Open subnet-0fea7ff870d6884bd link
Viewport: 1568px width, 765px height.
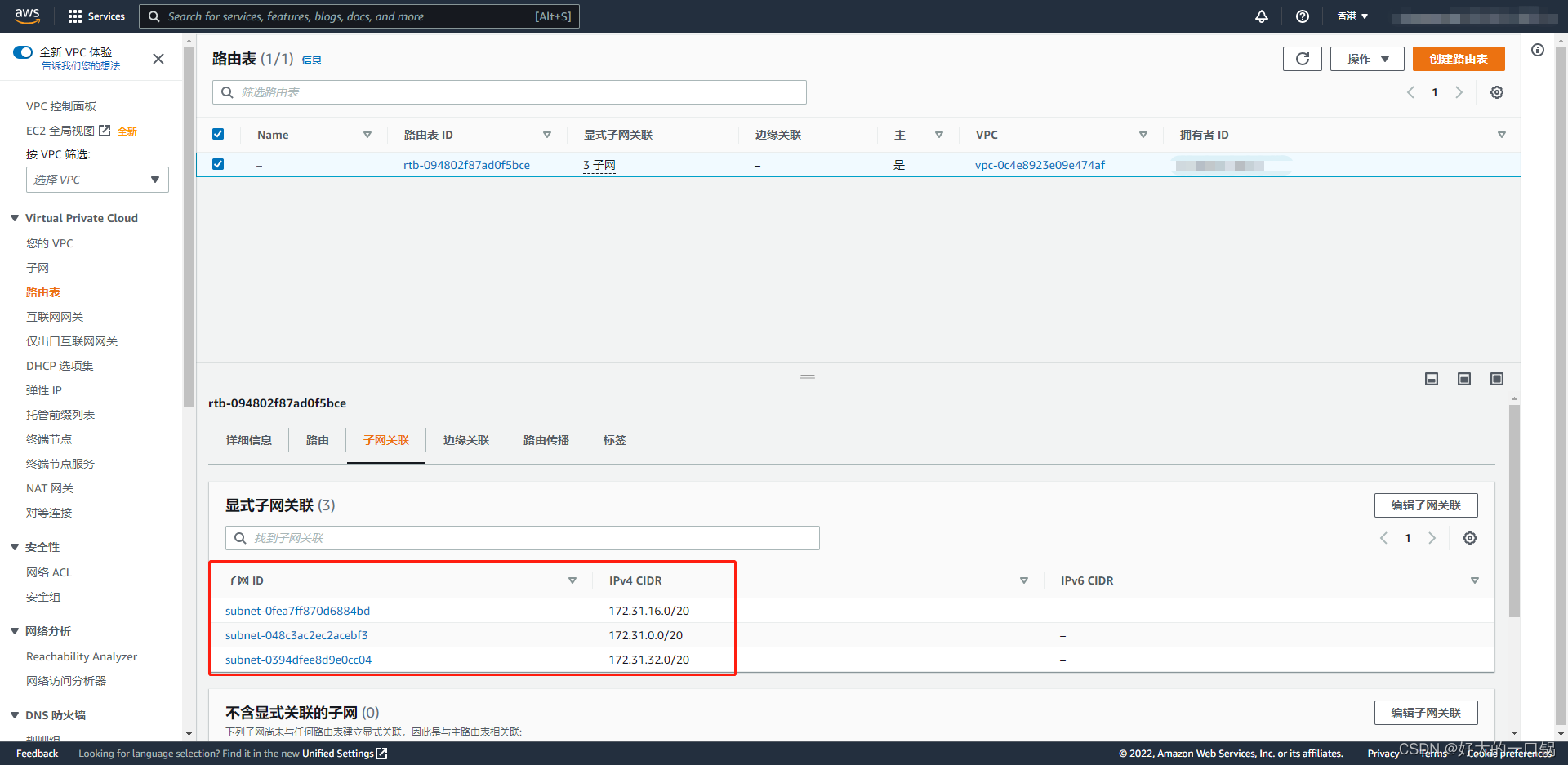pyautogui.click(x=297, y=611)
